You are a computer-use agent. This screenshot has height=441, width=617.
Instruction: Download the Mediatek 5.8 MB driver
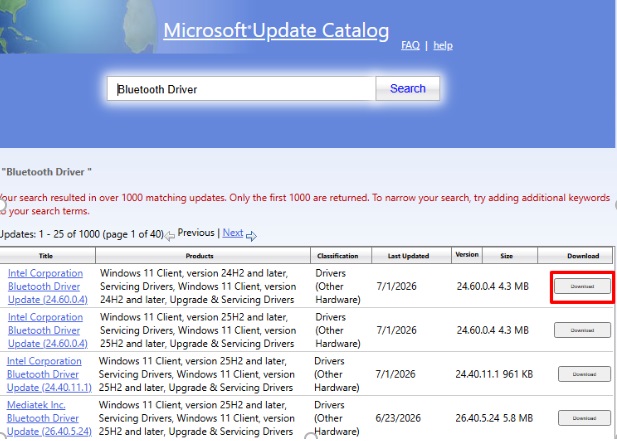click(x=584, y=418)
